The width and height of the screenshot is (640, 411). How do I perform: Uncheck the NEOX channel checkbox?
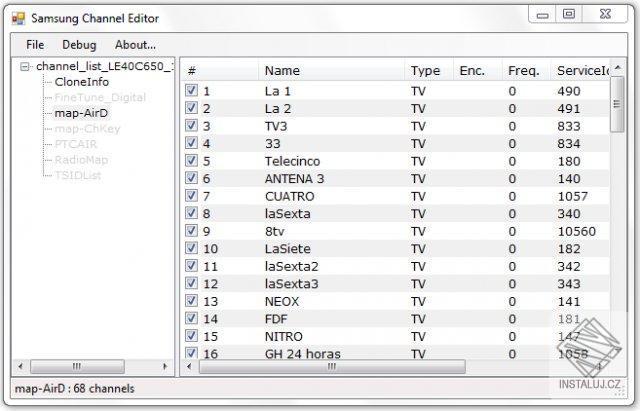191,301
